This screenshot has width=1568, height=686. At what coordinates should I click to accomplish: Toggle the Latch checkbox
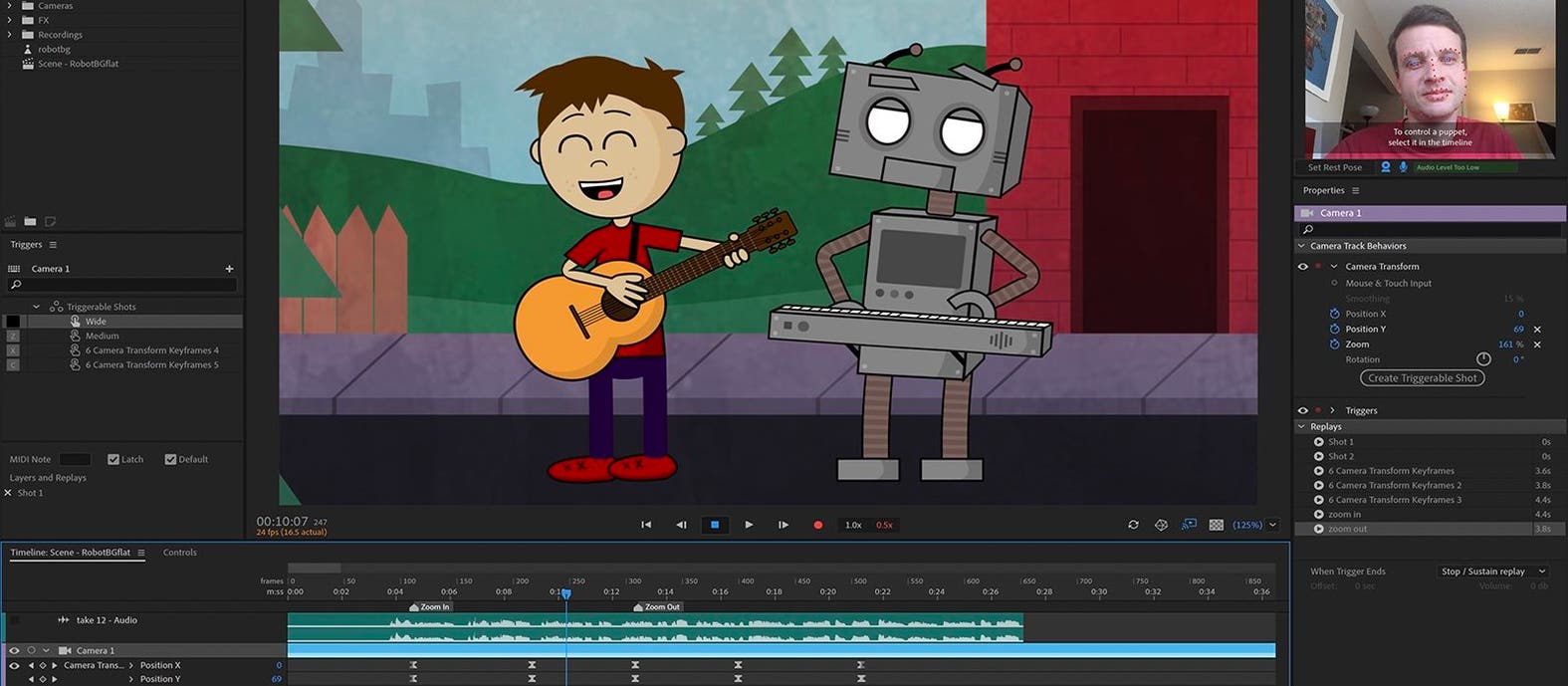point(113,459)
